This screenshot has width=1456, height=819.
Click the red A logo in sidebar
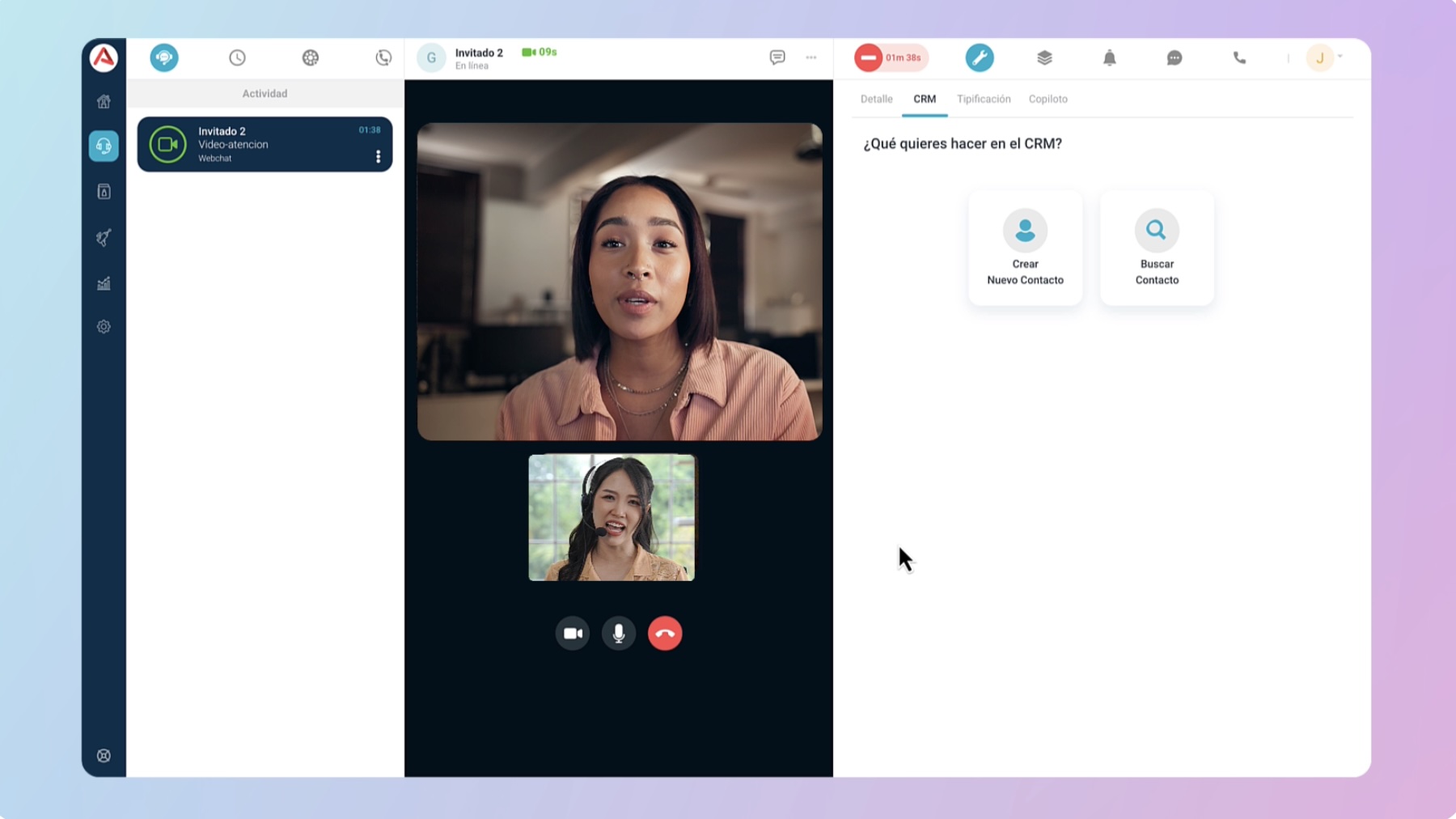[104, 57]
